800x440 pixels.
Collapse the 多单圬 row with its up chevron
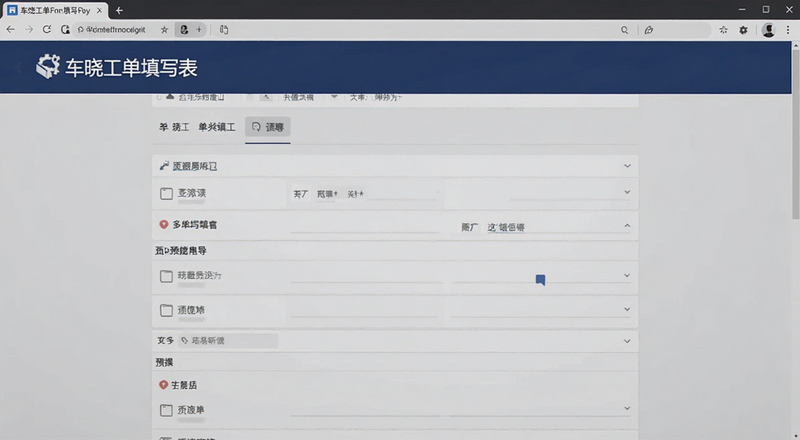pos(628,226)
